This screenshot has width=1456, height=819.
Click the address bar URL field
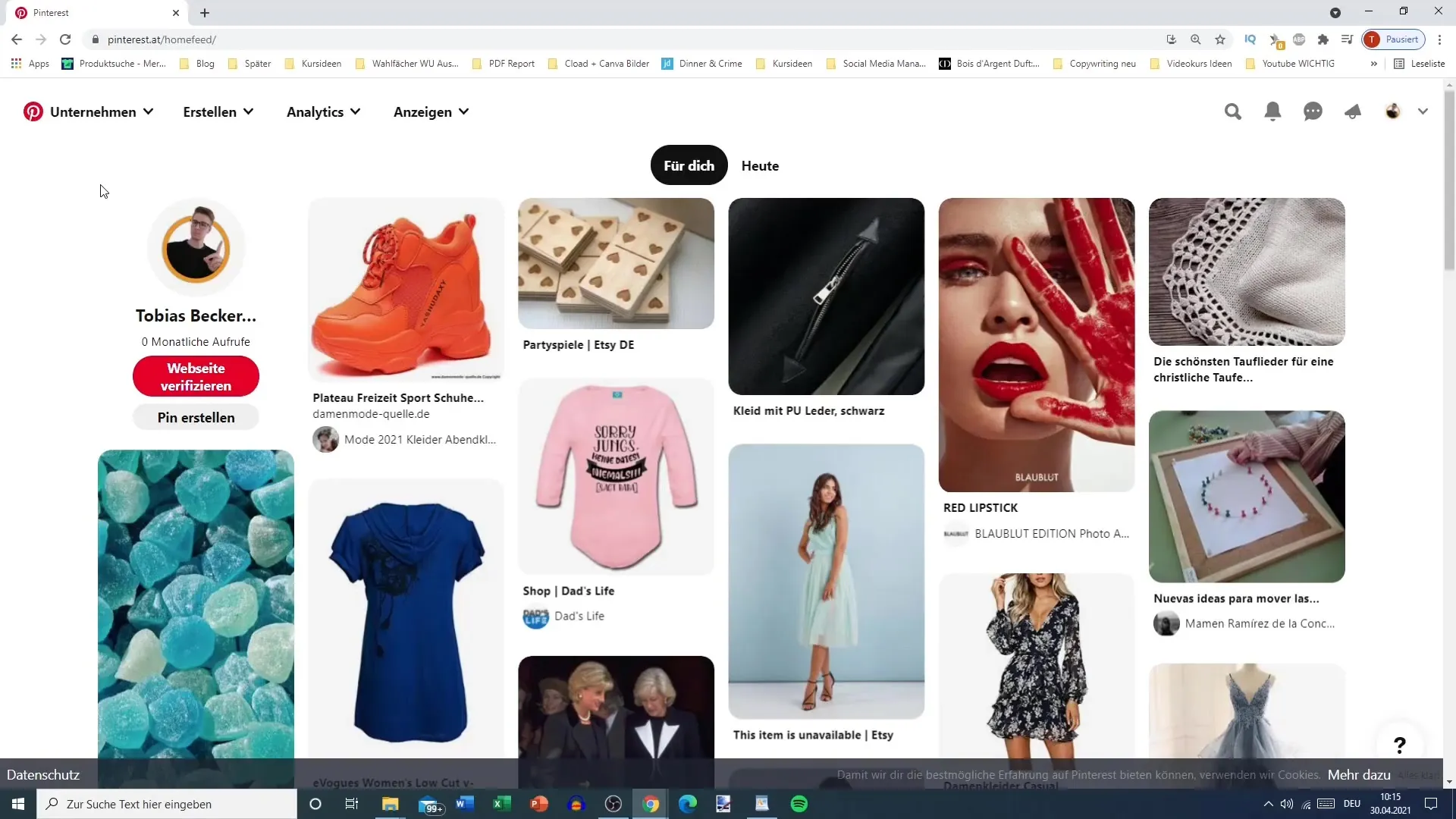(622, 39)
